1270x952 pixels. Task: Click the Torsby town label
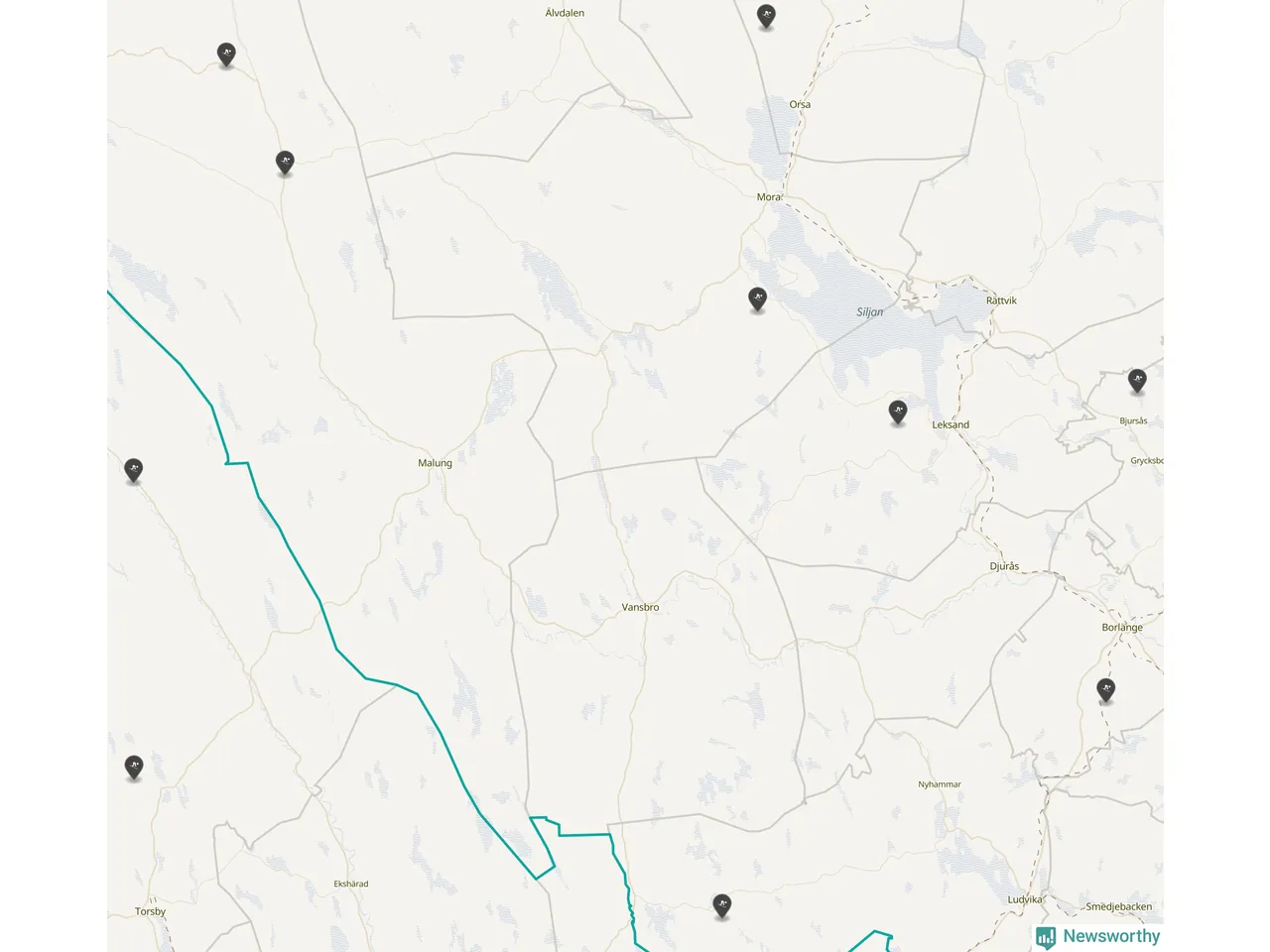pos(150,911)
